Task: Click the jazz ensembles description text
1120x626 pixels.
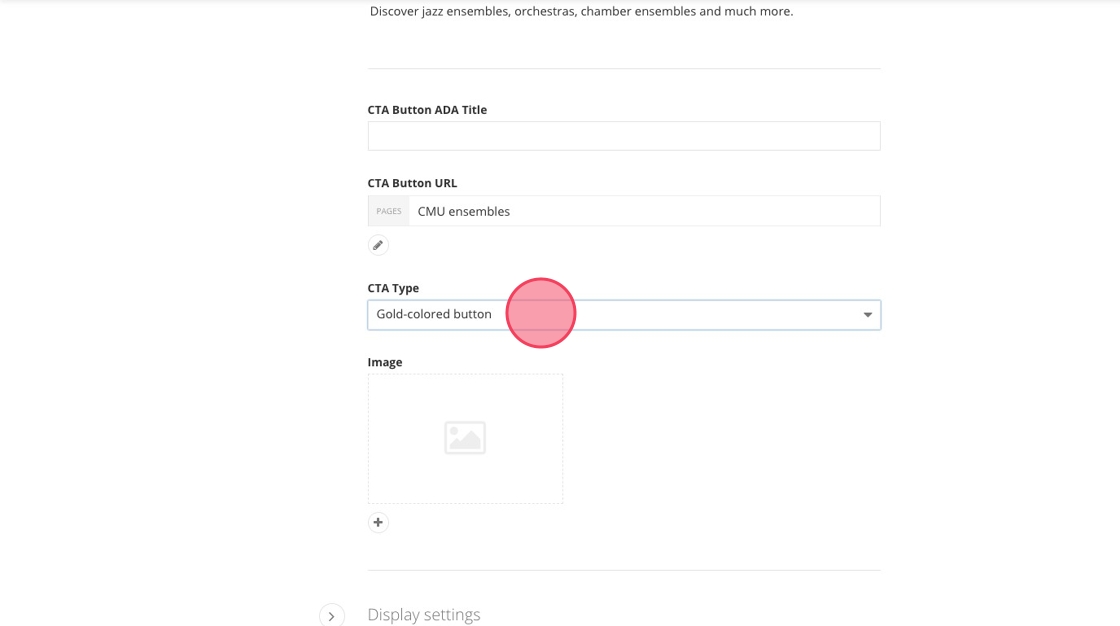Action: (x=581, y=12)
